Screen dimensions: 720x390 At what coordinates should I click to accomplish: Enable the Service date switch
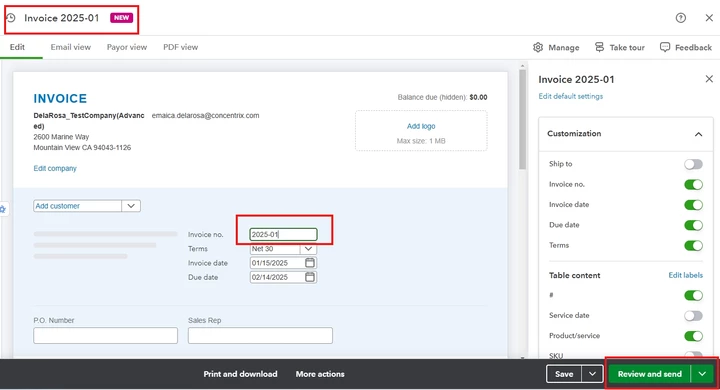(x=693, y=316)
